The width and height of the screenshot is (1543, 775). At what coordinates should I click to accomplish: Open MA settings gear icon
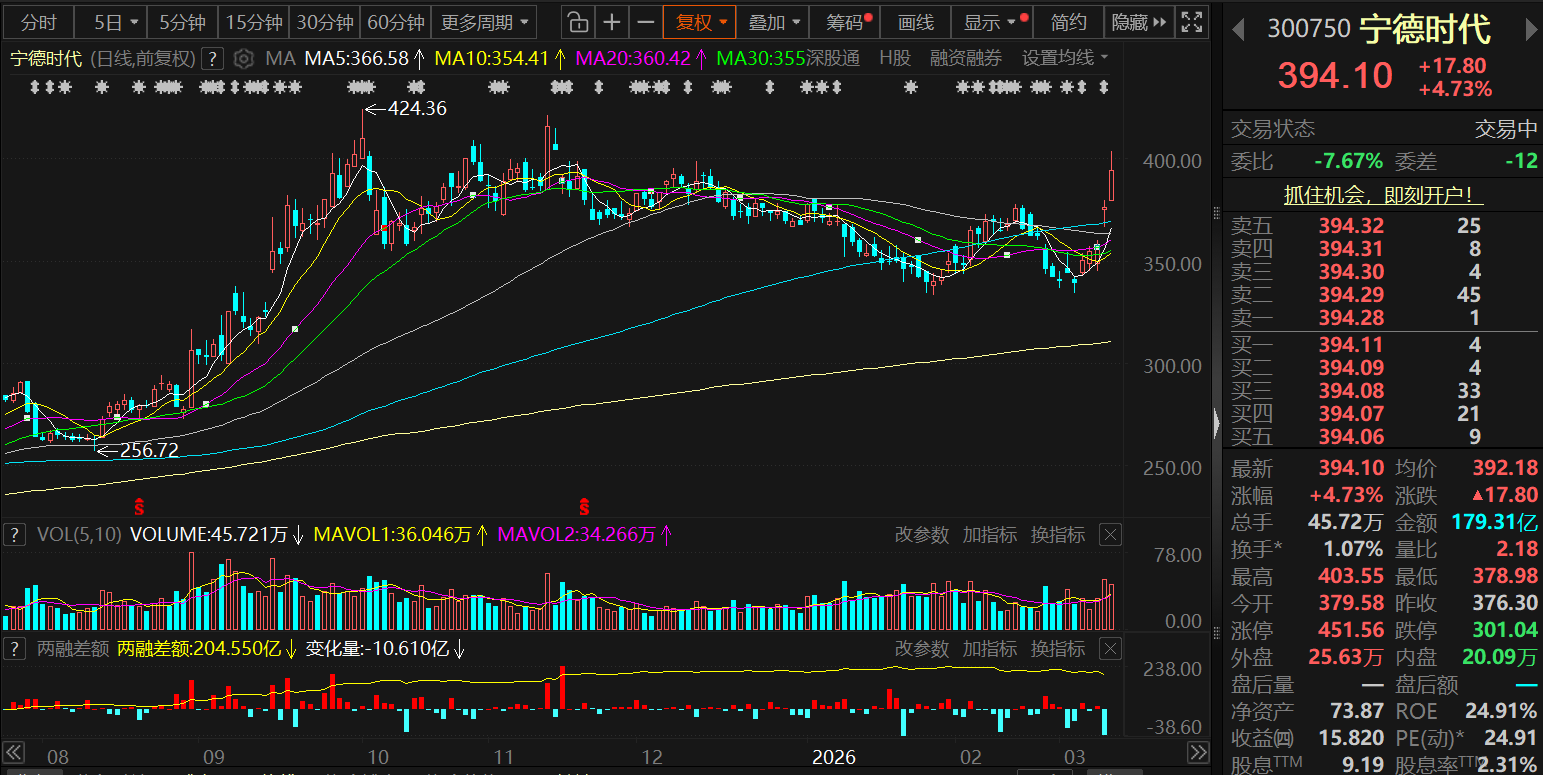pyautogui.click(x=243, y=59)
